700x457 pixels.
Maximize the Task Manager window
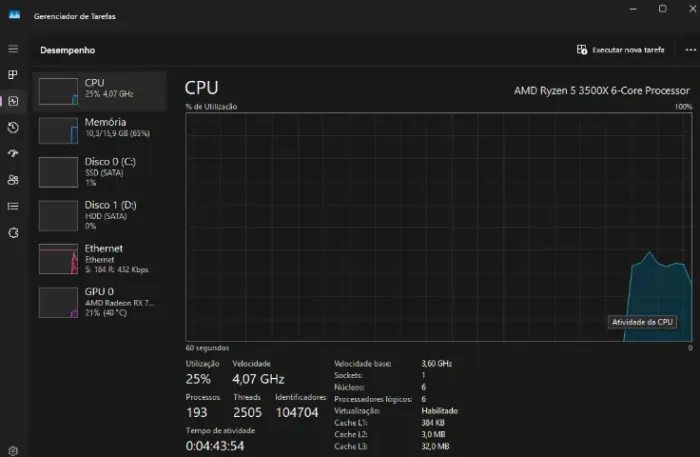(662, 9)
